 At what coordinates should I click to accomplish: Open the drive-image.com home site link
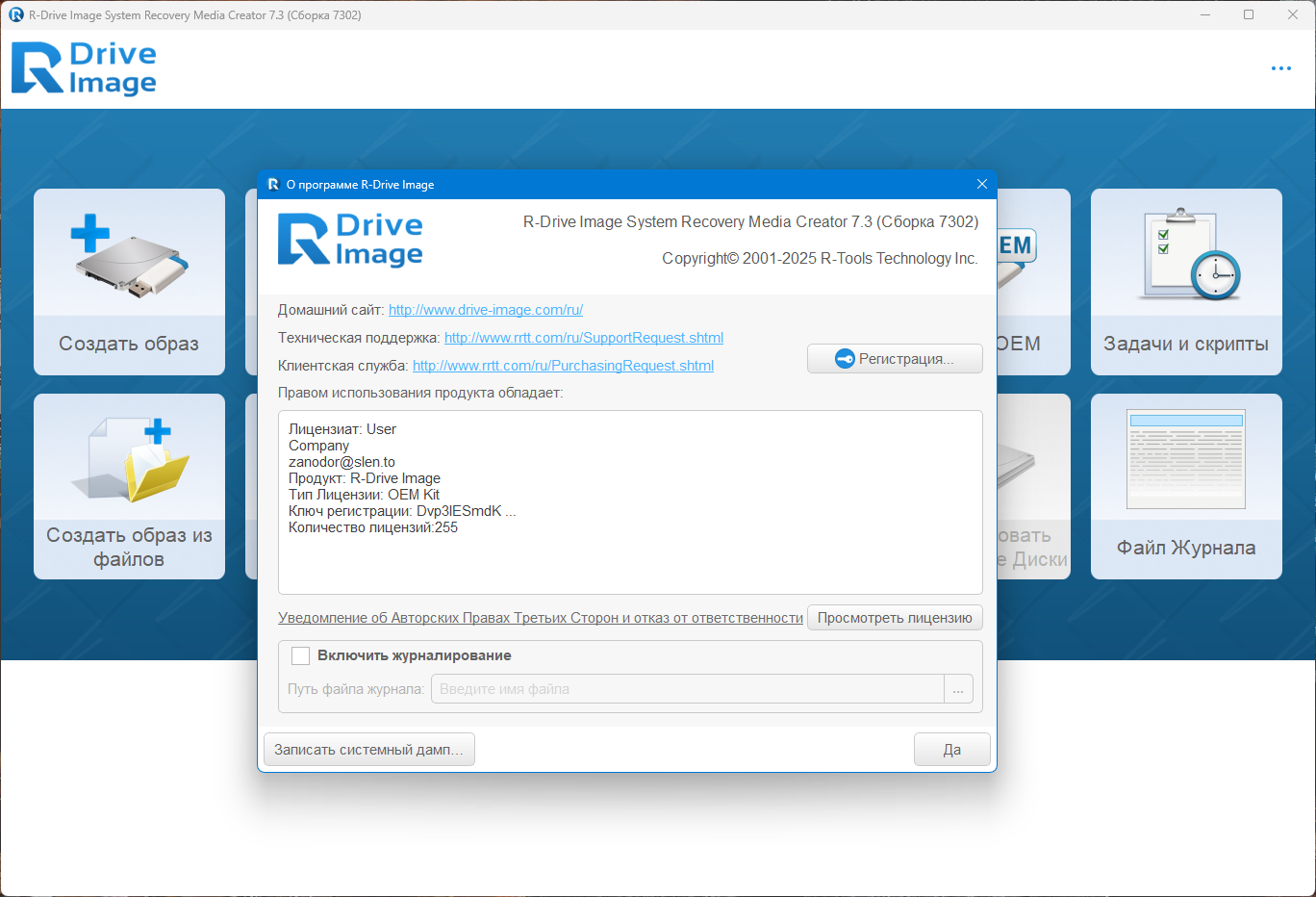coord(486,310)
